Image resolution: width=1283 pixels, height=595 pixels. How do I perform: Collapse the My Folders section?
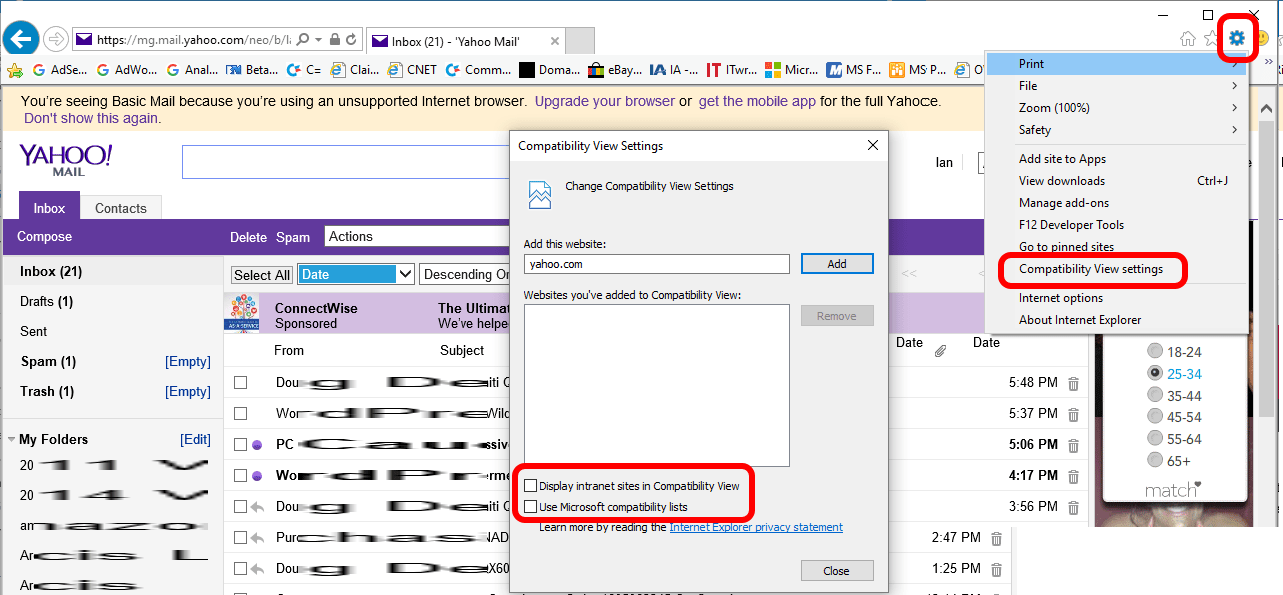coord(11,440)
